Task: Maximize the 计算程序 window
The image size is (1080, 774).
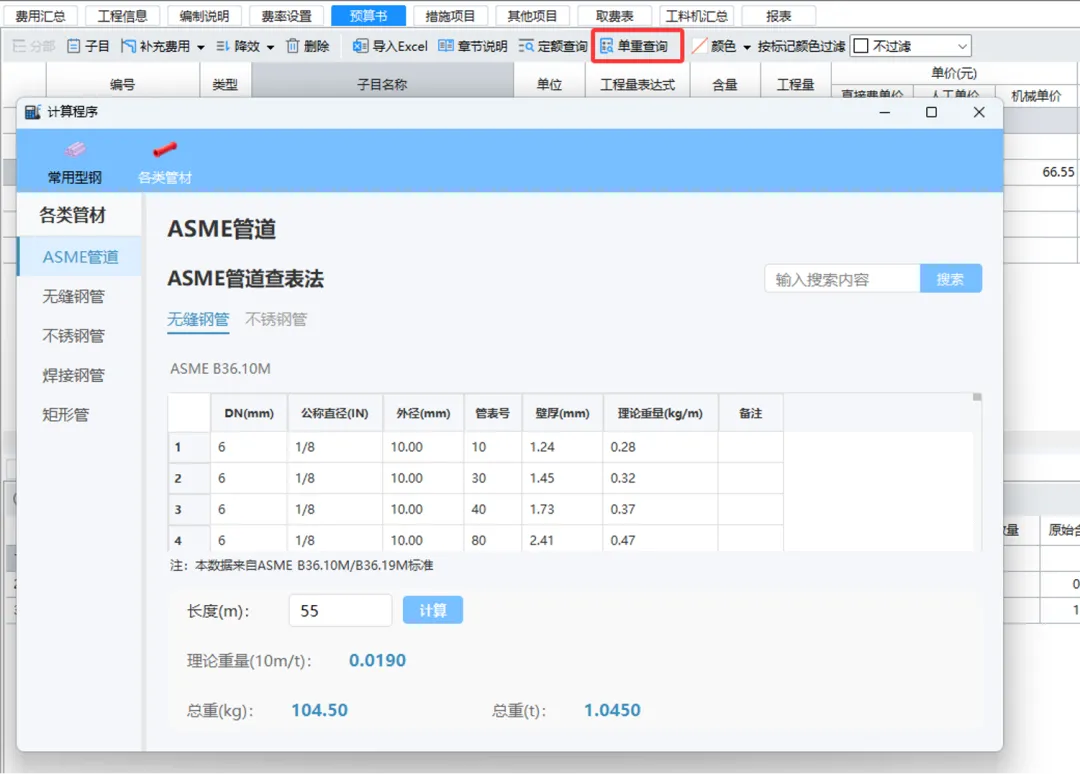Action: pyautogui.click(x=931, y=112)
